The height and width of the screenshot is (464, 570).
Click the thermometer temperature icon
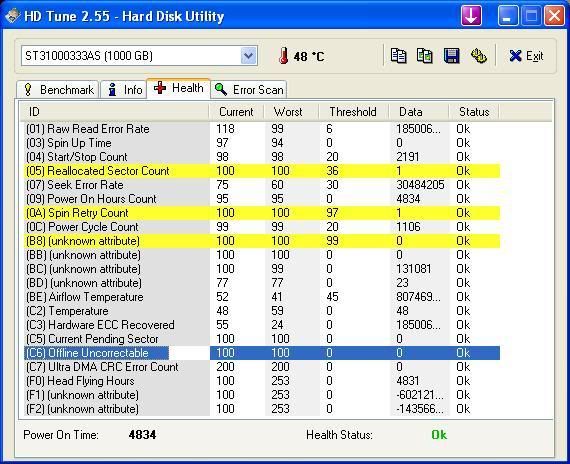click(x=284, y=56)
